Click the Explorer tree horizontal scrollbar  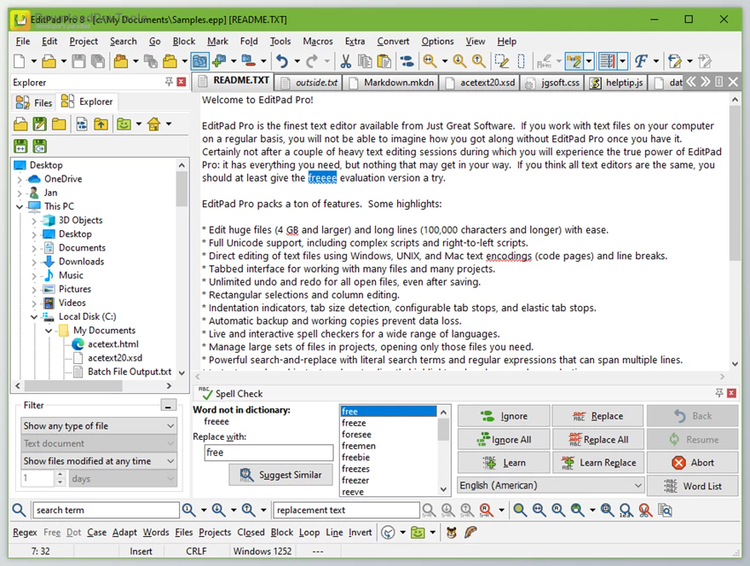93,386
